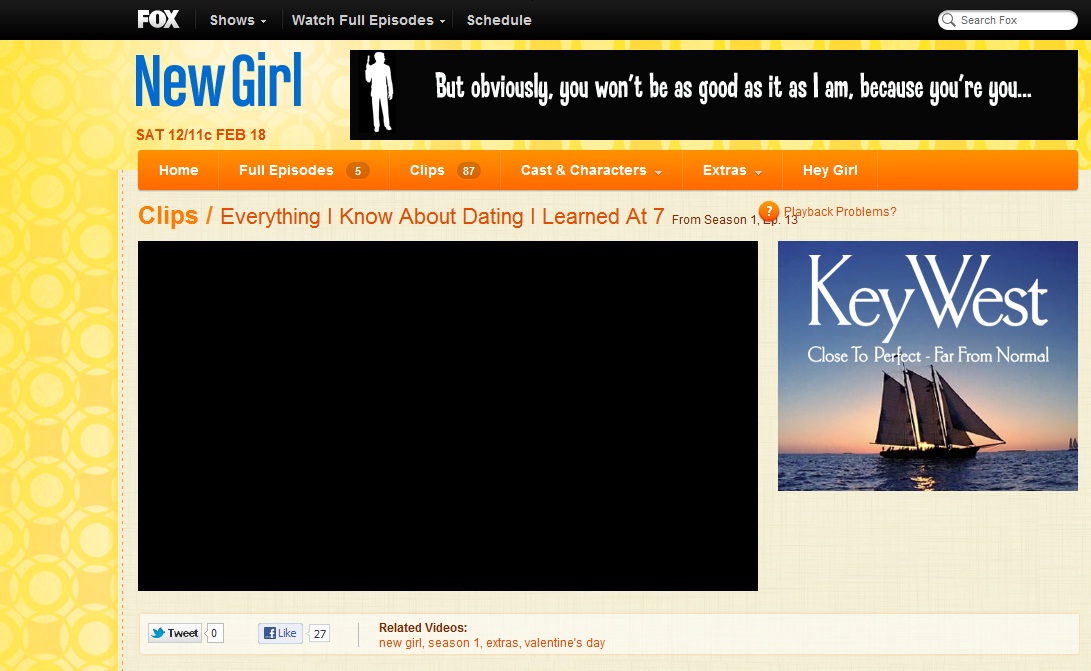Screen dimensions: 1091x671
Task: Click the FOX logo
Action: pyautogui.click(x=158, y=19)
